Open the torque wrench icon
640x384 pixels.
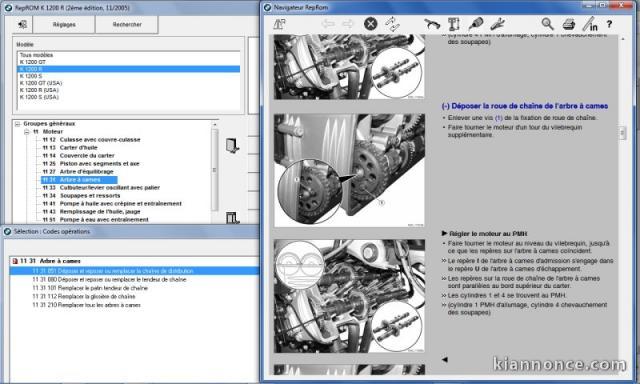point(431,24)
